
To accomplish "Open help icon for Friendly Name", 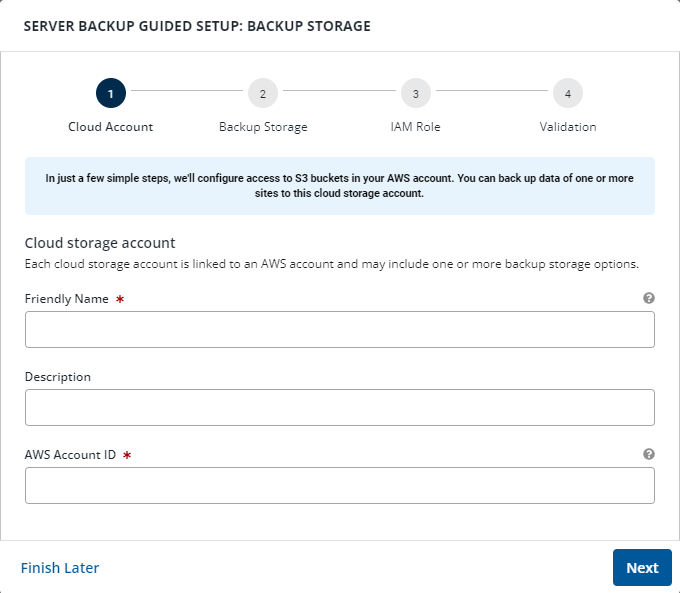I will (648, 298).
